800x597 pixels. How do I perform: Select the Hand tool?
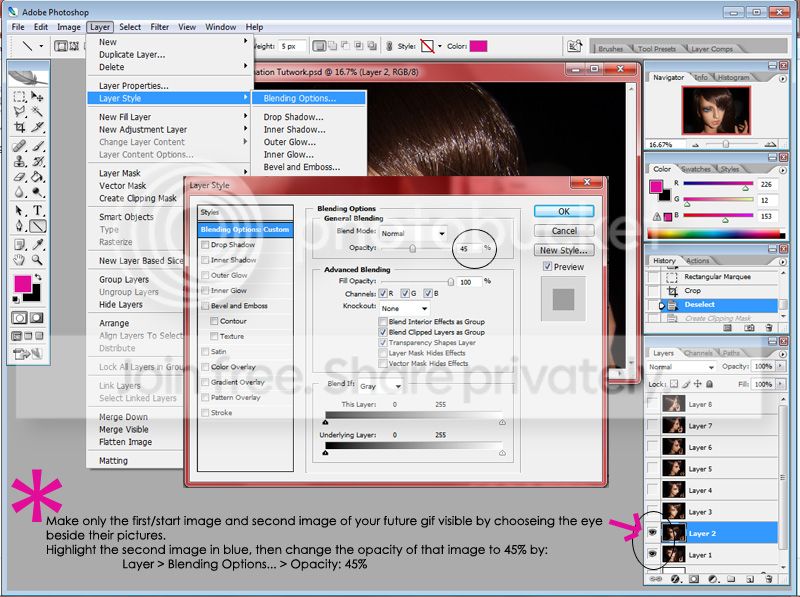tap(19, 260)
